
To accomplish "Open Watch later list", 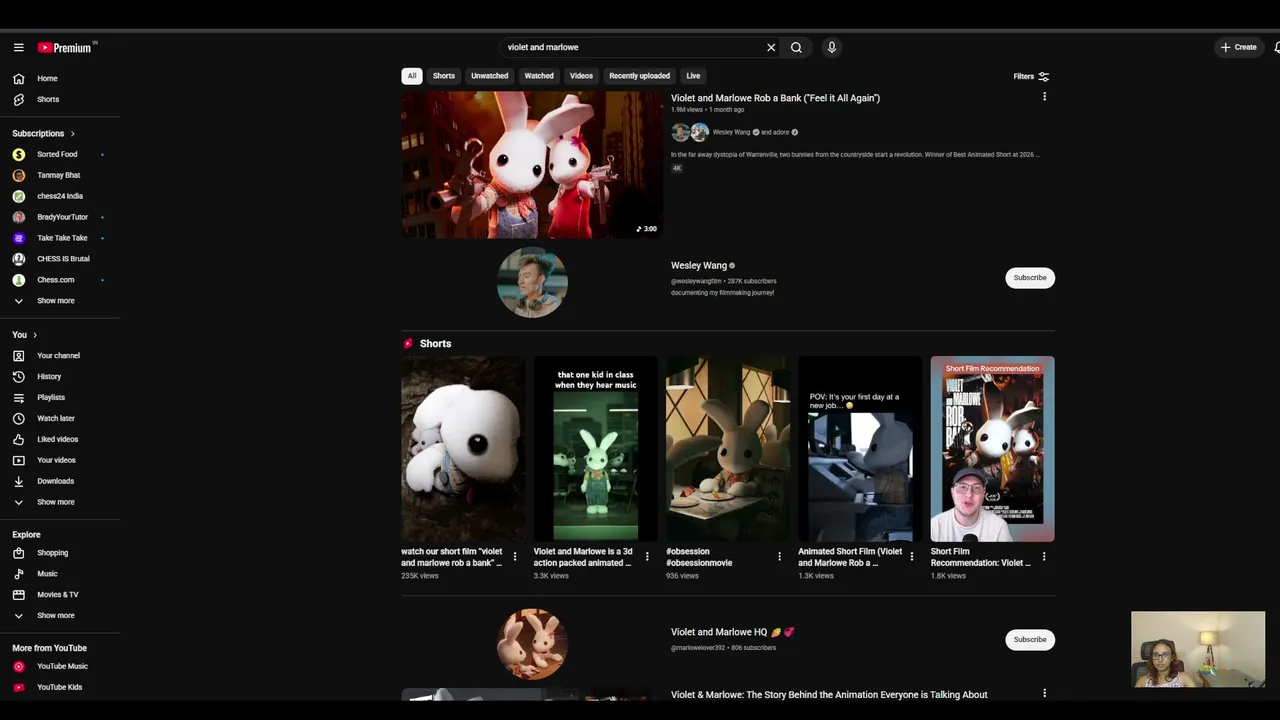I will (60, 419).
